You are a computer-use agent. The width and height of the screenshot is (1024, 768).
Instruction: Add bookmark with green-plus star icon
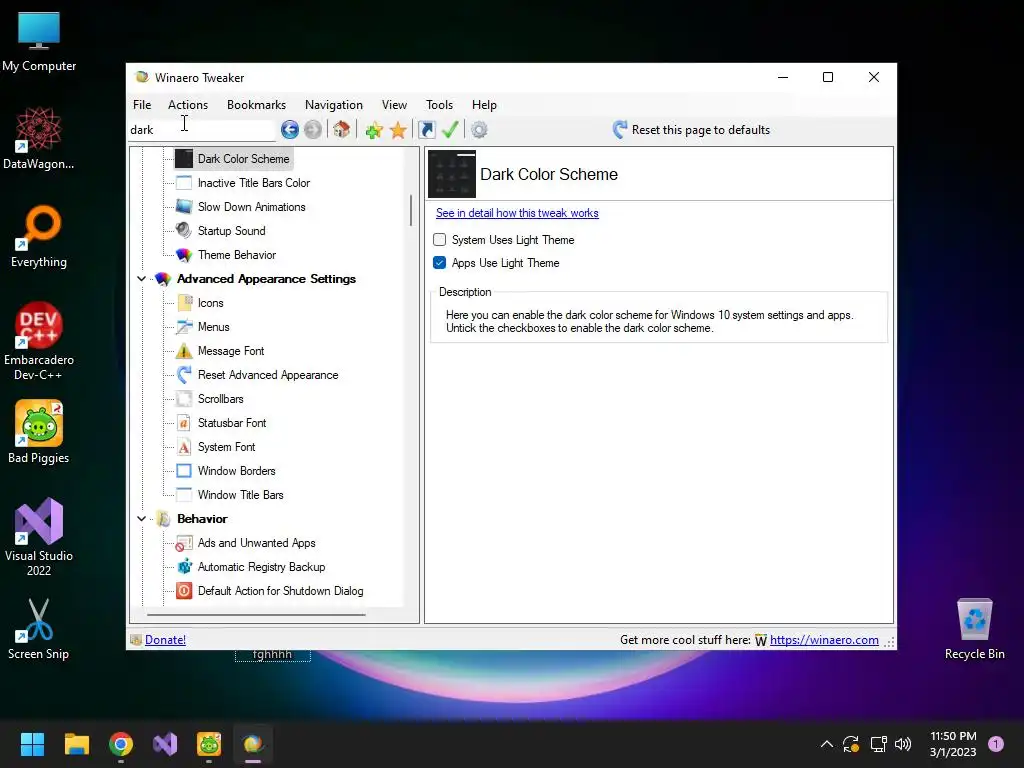(374, 130)
